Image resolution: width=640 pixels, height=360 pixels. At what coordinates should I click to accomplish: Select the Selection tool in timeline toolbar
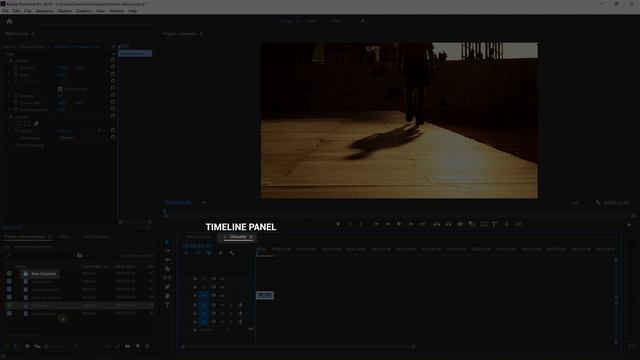click(167, 242)
